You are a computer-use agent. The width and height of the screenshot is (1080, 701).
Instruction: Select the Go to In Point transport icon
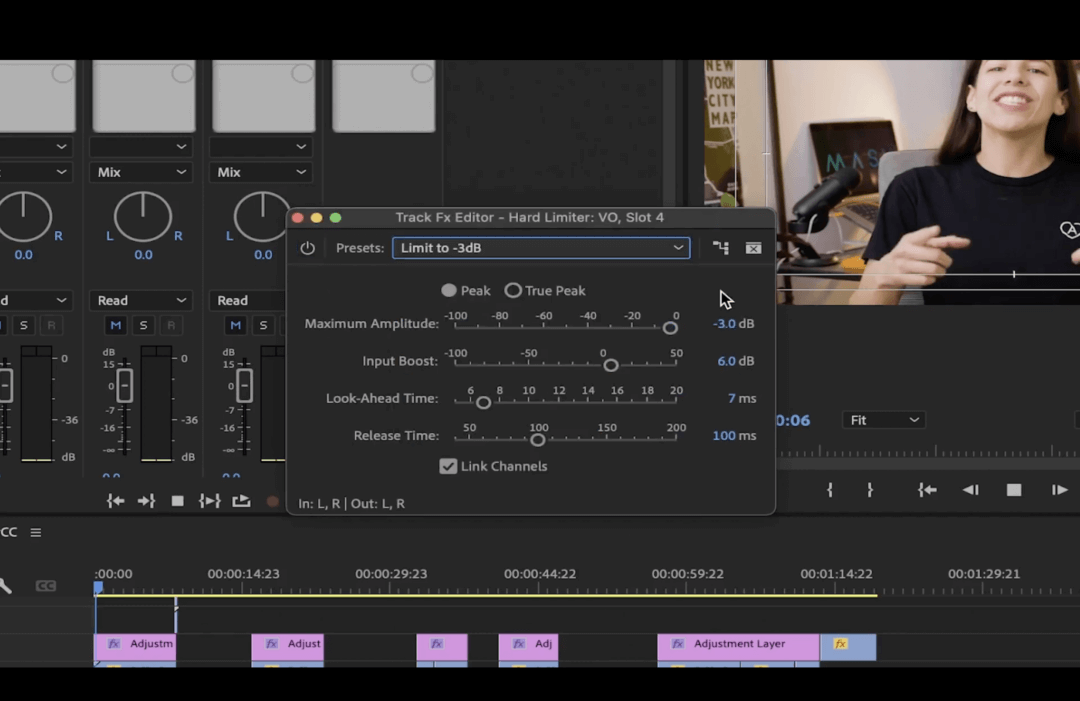click(x=115, y=501)
